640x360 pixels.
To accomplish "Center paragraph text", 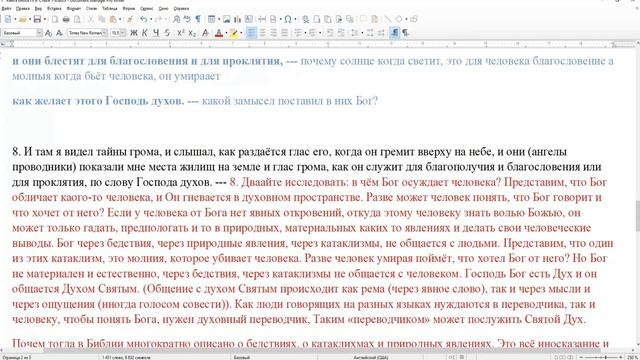I will point(262,33).
